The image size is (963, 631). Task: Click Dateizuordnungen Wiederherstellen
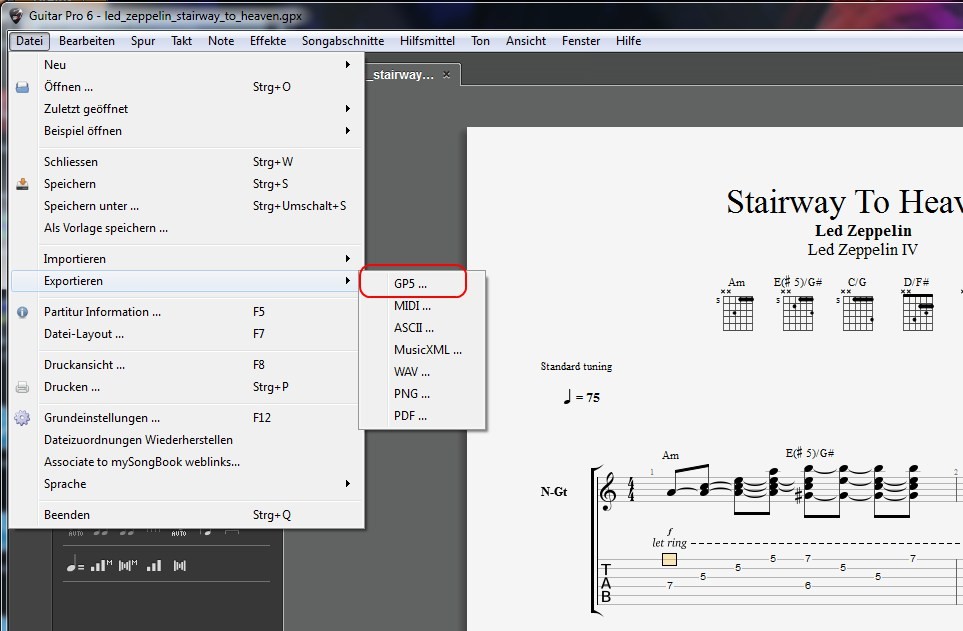(184, 440)
